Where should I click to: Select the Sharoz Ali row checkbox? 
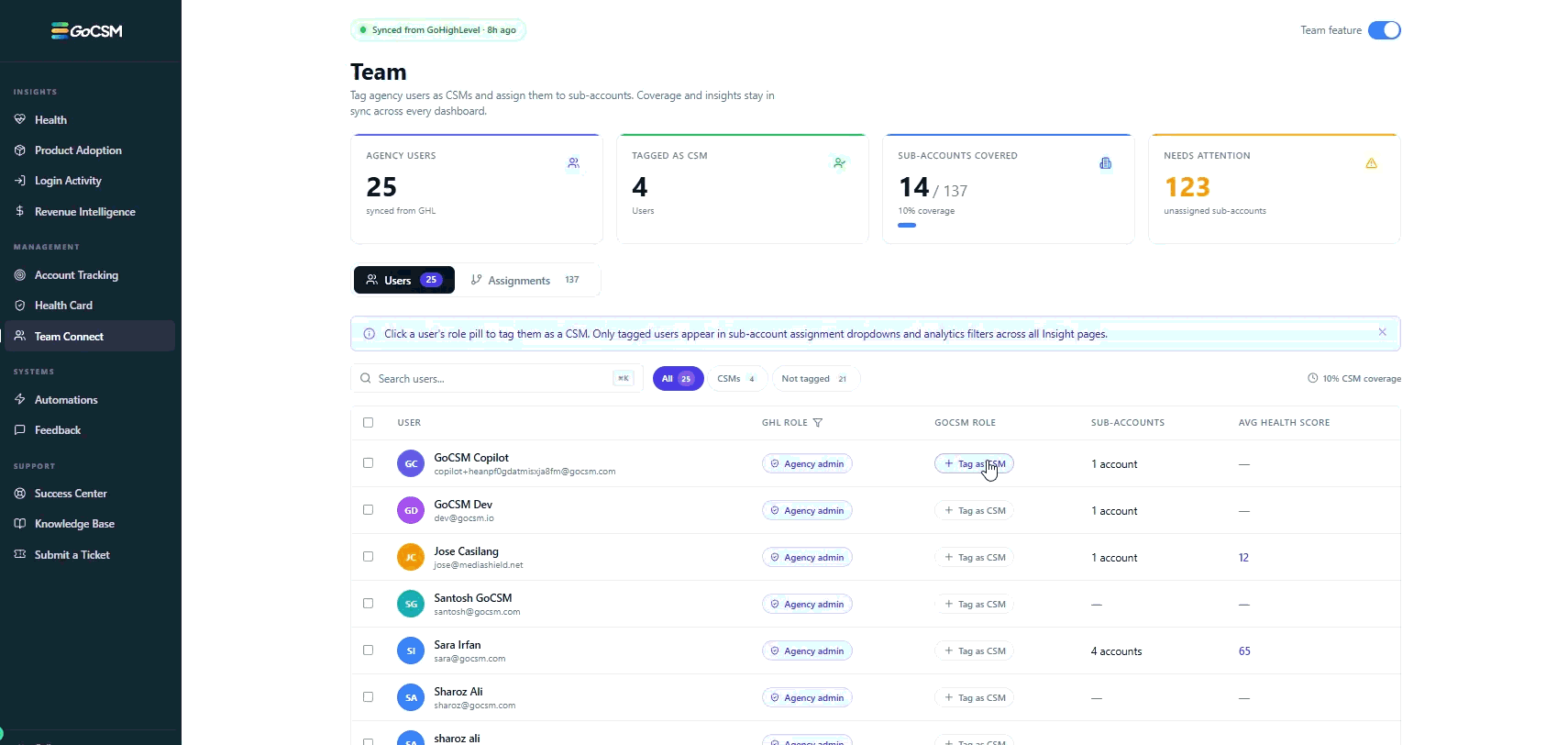click(x=369, y=697)
